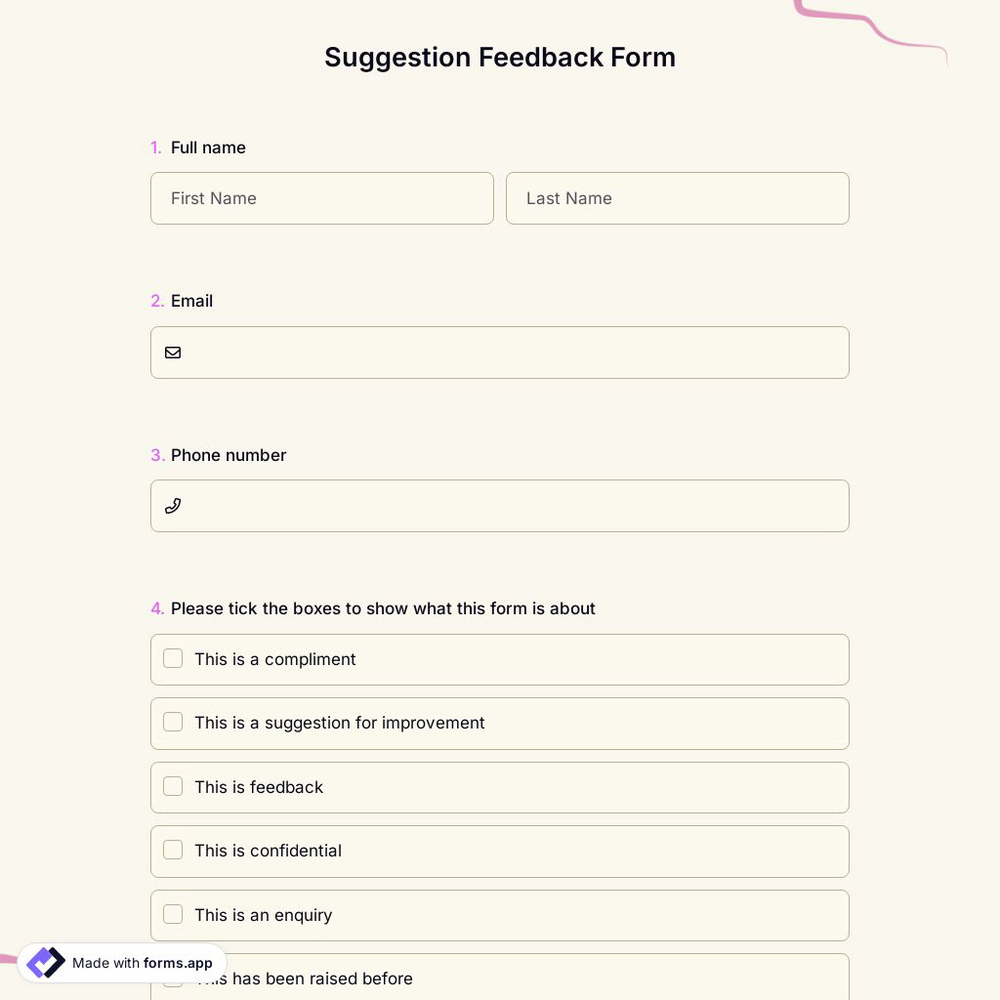Tick "This is a suggestion for improvement"
Image resolution: width=1000 pixels, height=1000 pixels.
(172, 722)
